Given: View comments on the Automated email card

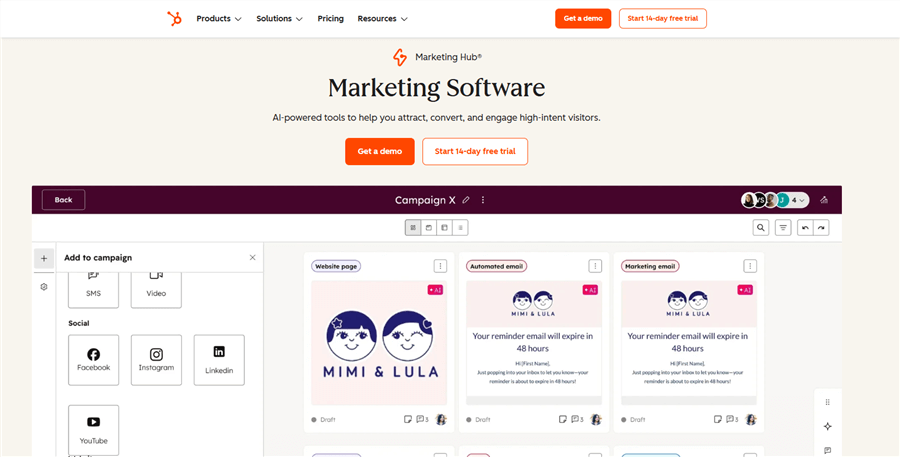Looking at the screenshot, I should (x=577, y=419).
